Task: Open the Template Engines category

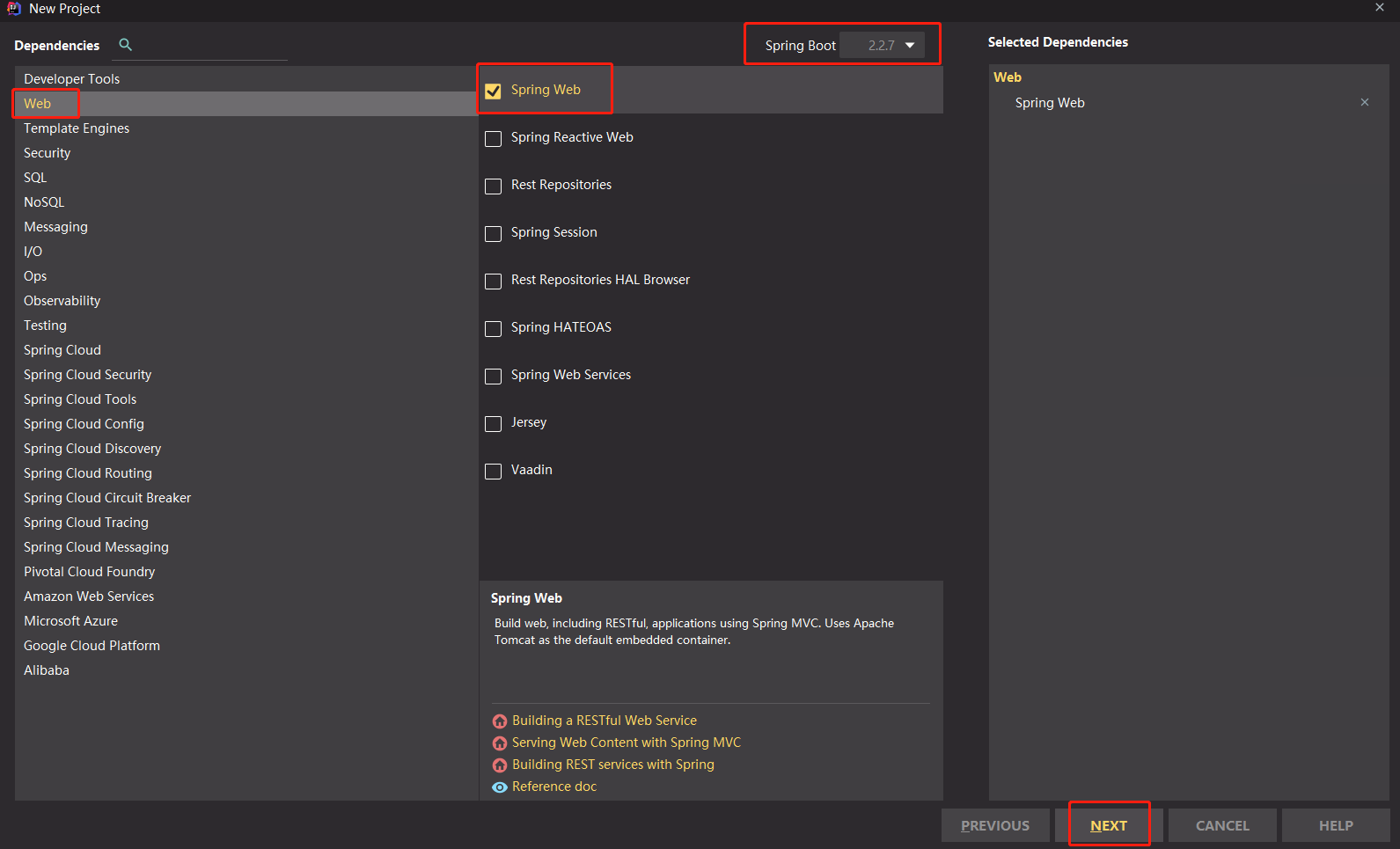Action: [x=246, y=128]
